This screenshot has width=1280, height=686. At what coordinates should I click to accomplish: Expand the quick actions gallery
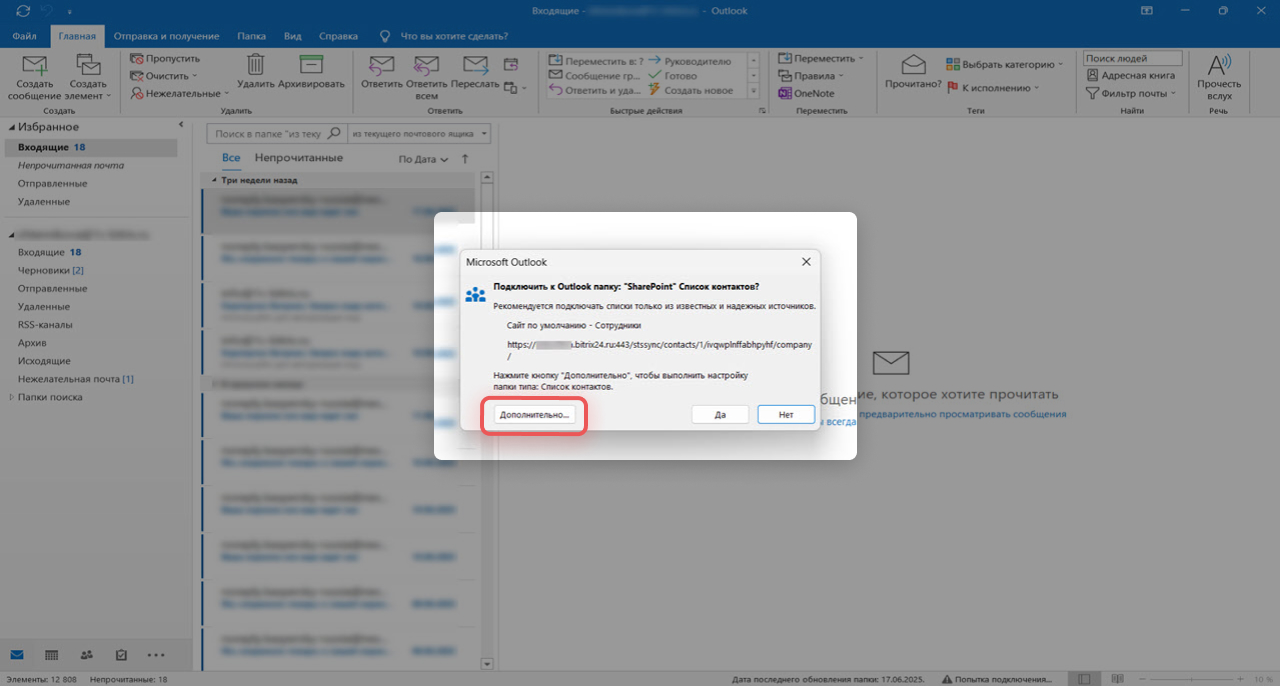[x=754, y=91]
